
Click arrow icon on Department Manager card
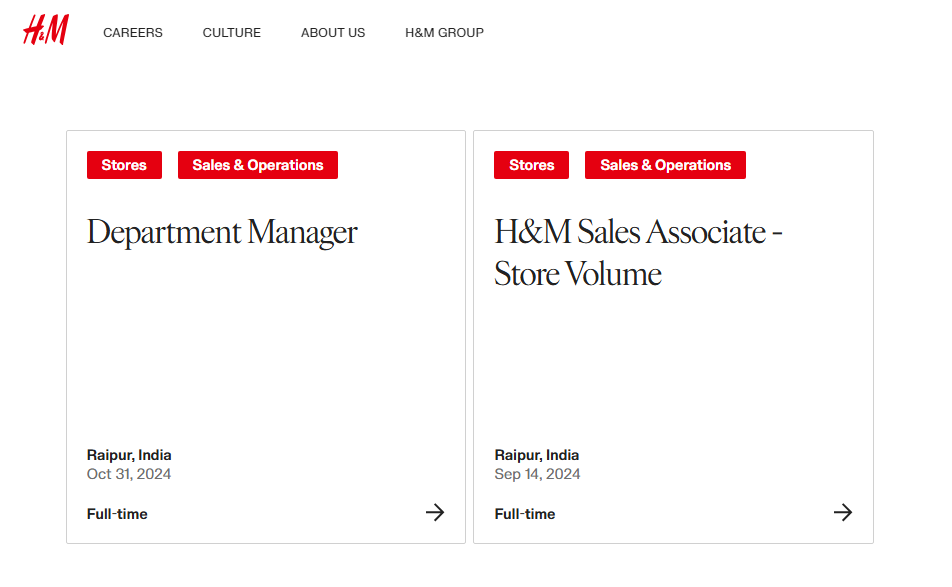point(435,512)
